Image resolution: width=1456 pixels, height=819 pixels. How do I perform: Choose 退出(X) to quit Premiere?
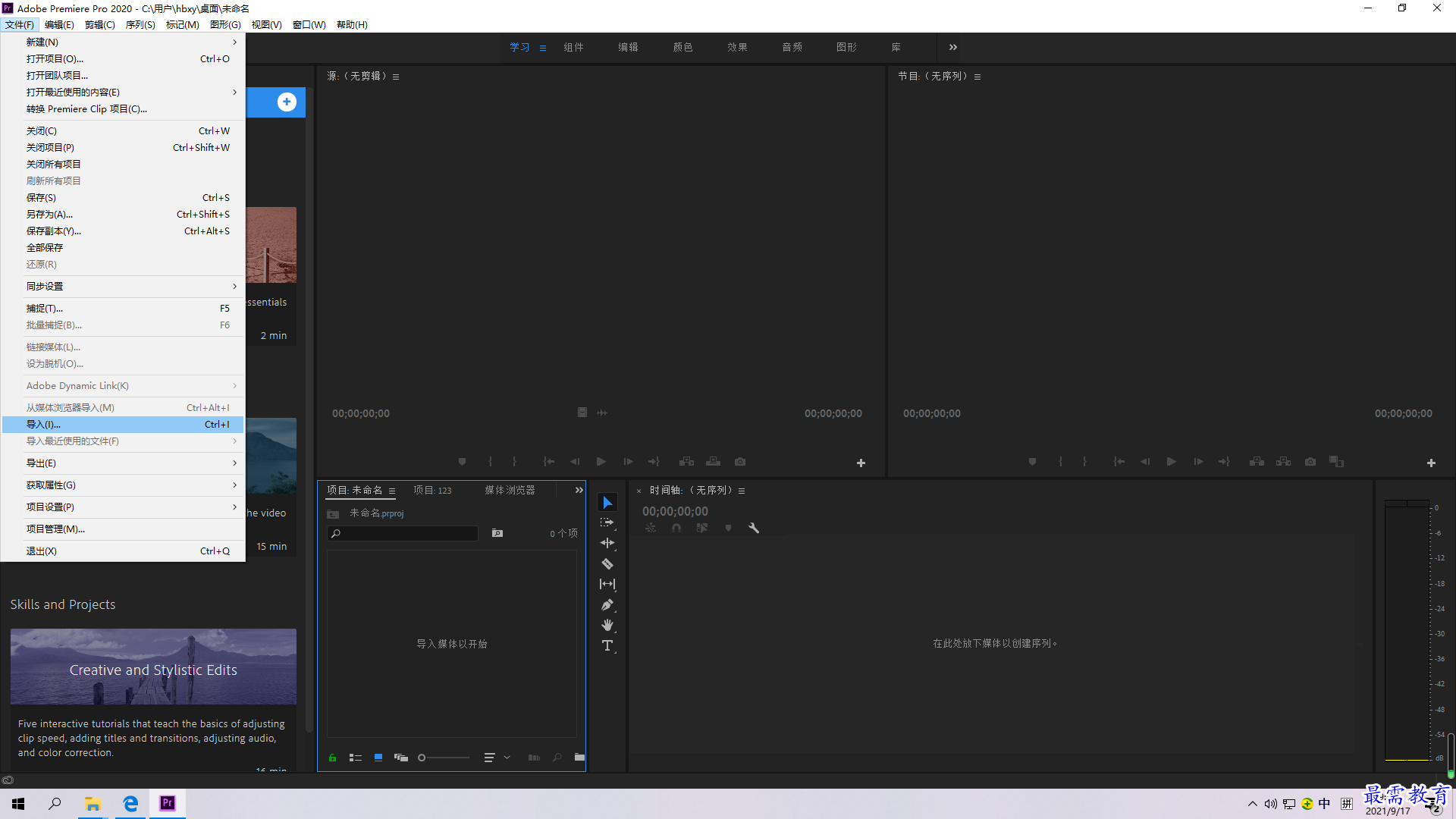pos(123,551)
